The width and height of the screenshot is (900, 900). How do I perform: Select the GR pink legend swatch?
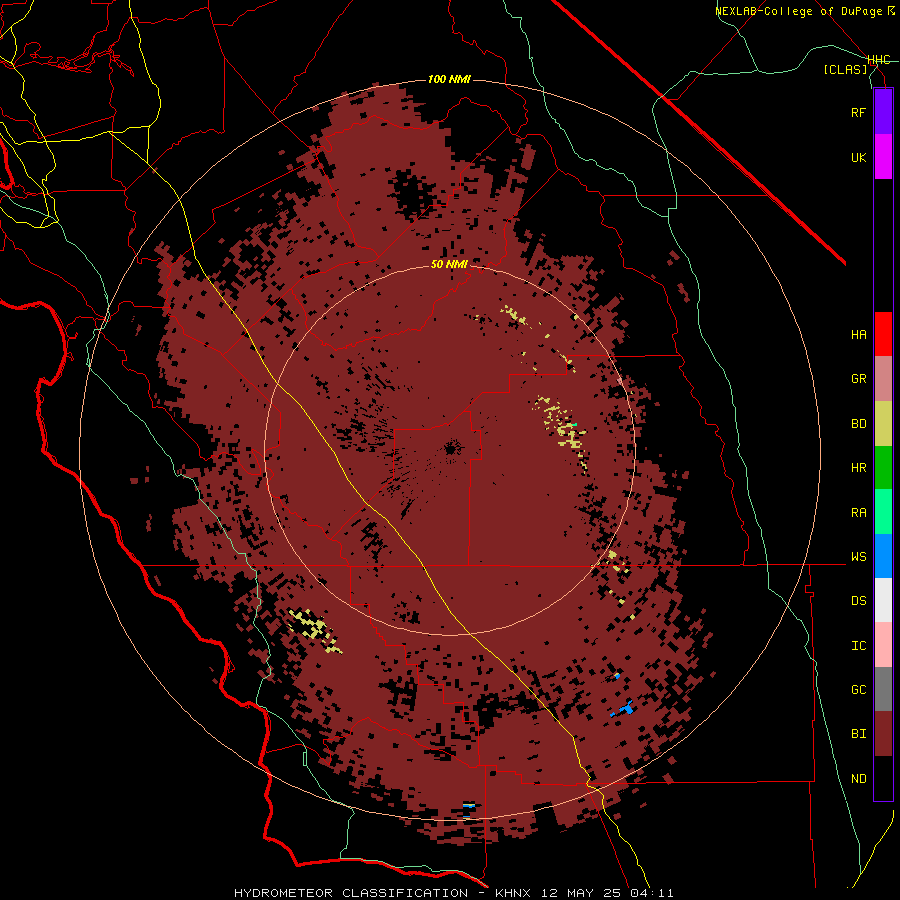[883, 379]
